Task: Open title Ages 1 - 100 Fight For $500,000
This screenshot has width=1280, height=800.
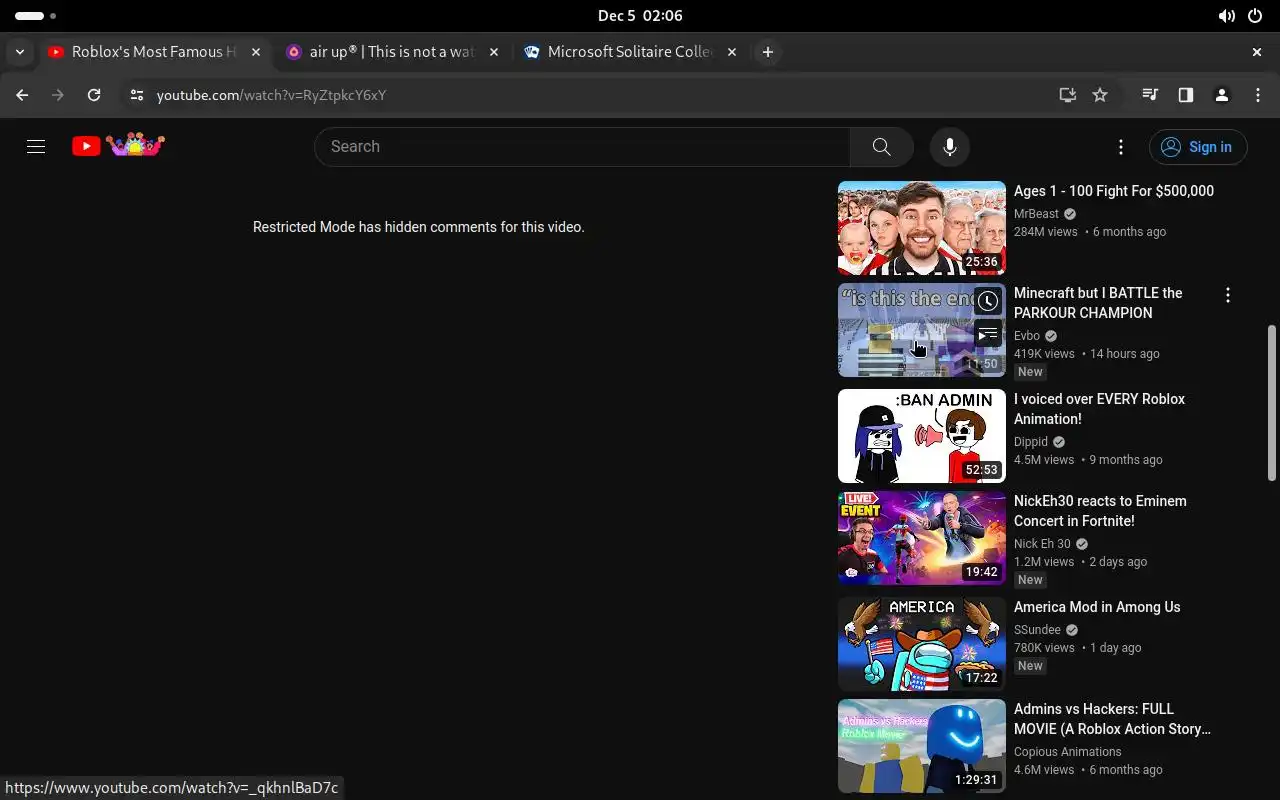Action: (x=1113, y=191)
